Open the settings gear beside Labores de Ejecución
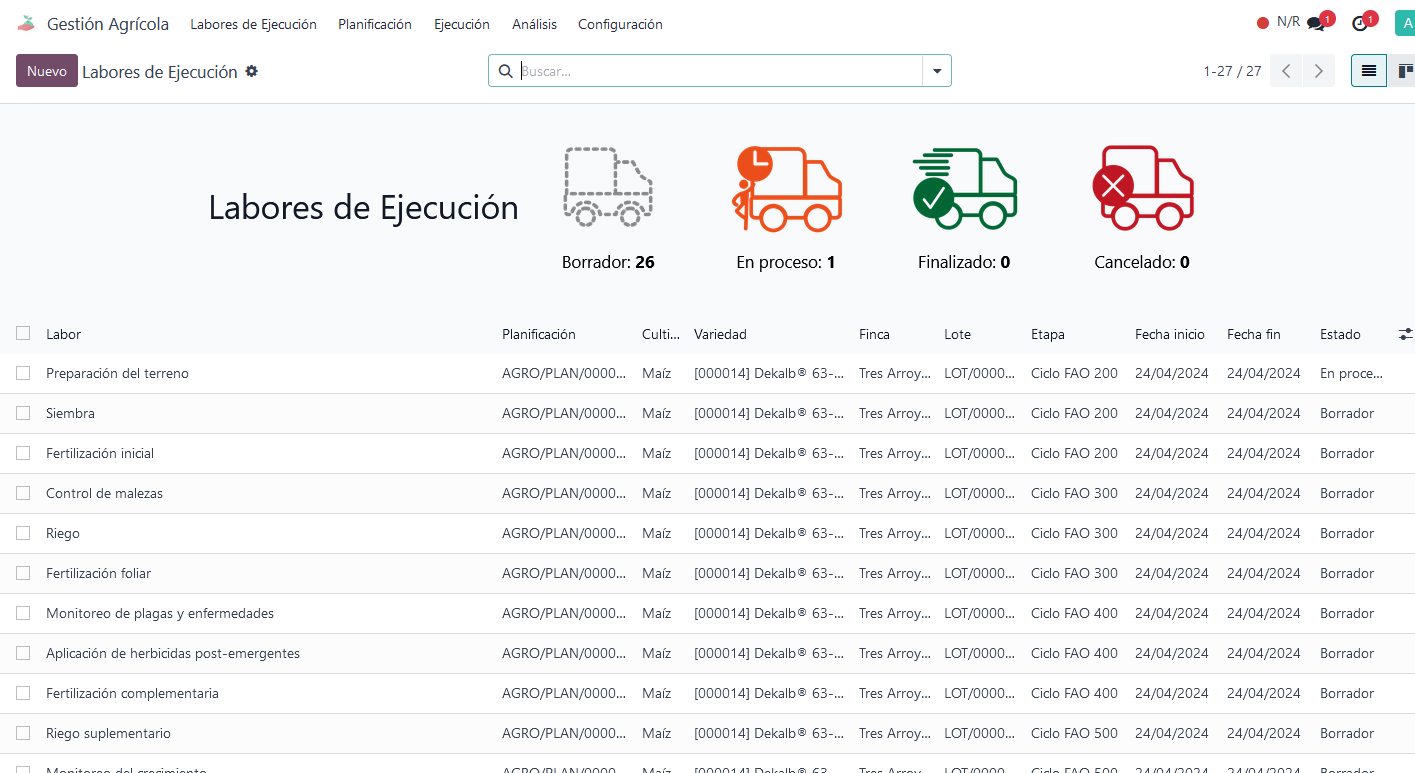The height and width of the screenshot is (773, 1415). tap(252, 71)
